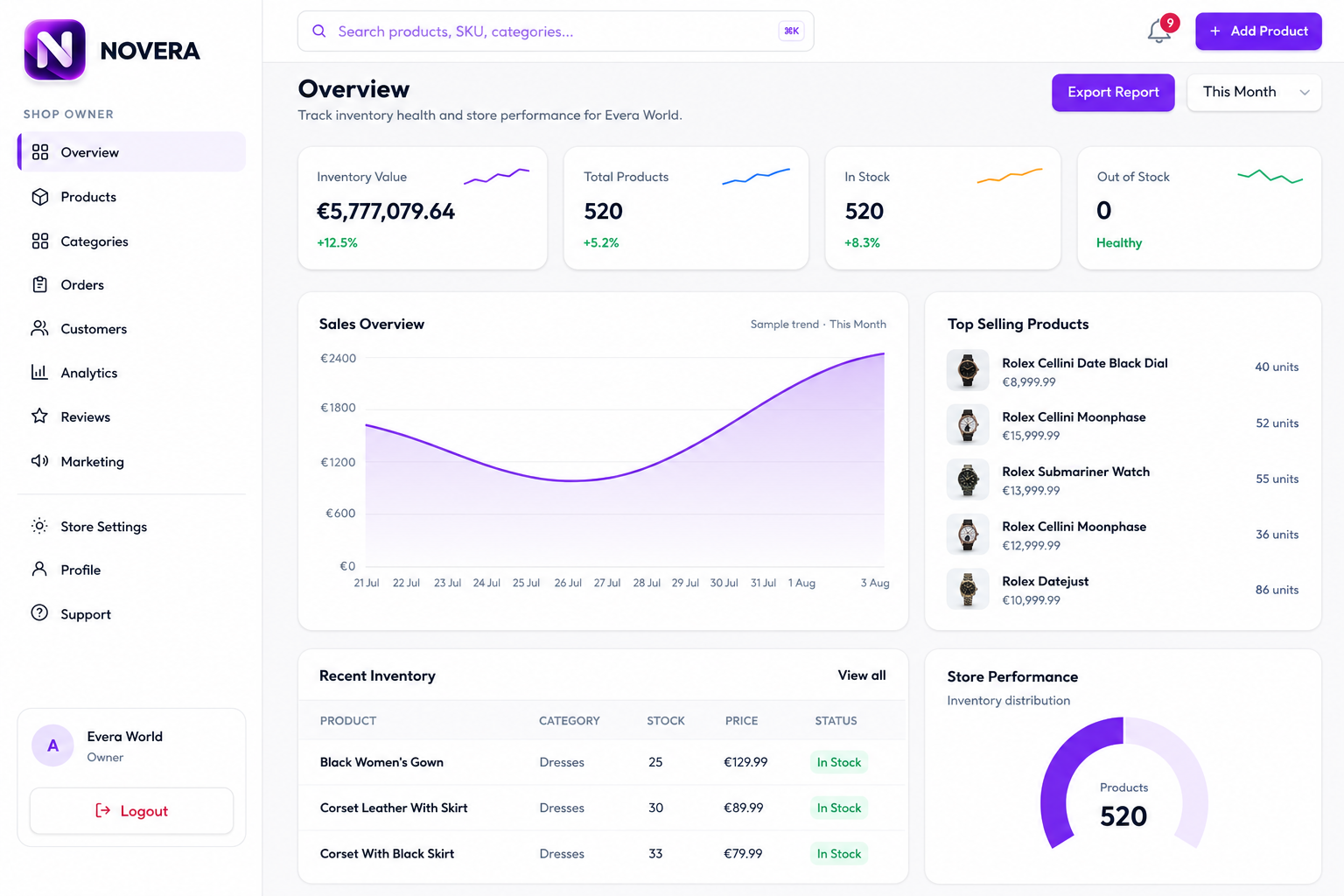Click the 520 Products donut center value
This screenshot has height=896, width=1344.
(x=1123, y=815)
